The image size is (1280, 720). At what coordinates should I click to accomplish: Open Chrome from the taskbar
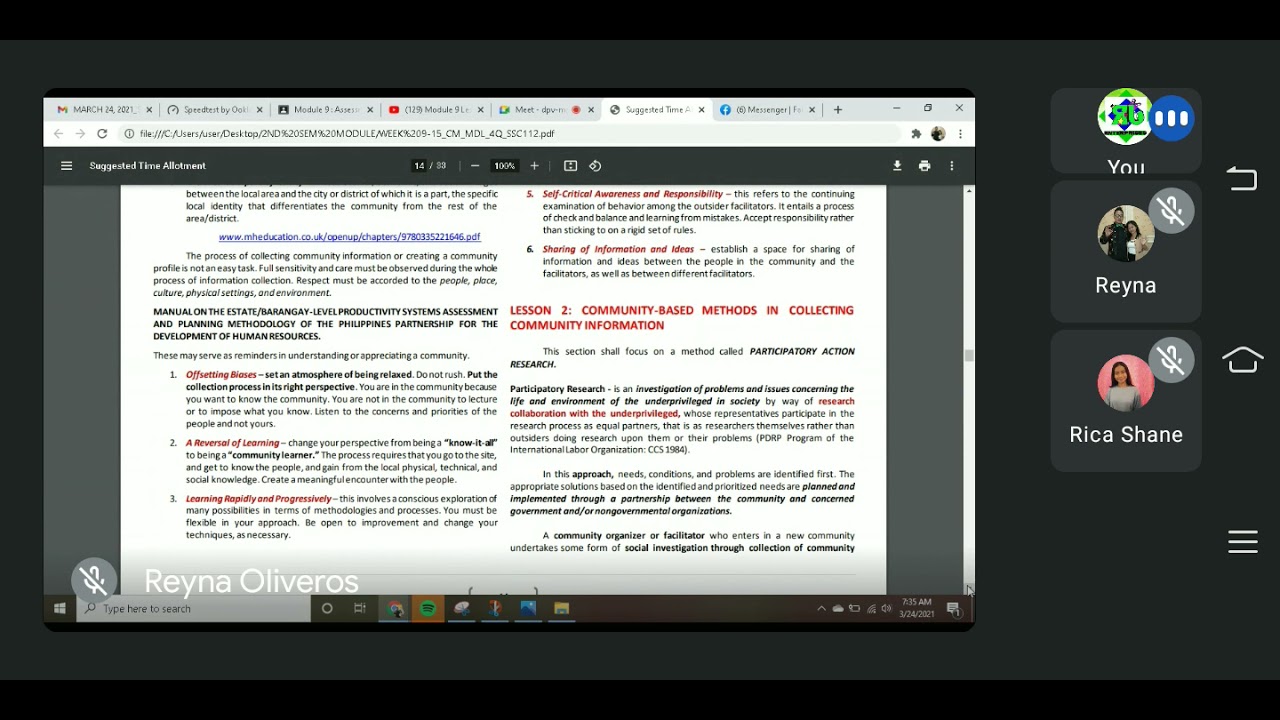click(x=395, y=608)
